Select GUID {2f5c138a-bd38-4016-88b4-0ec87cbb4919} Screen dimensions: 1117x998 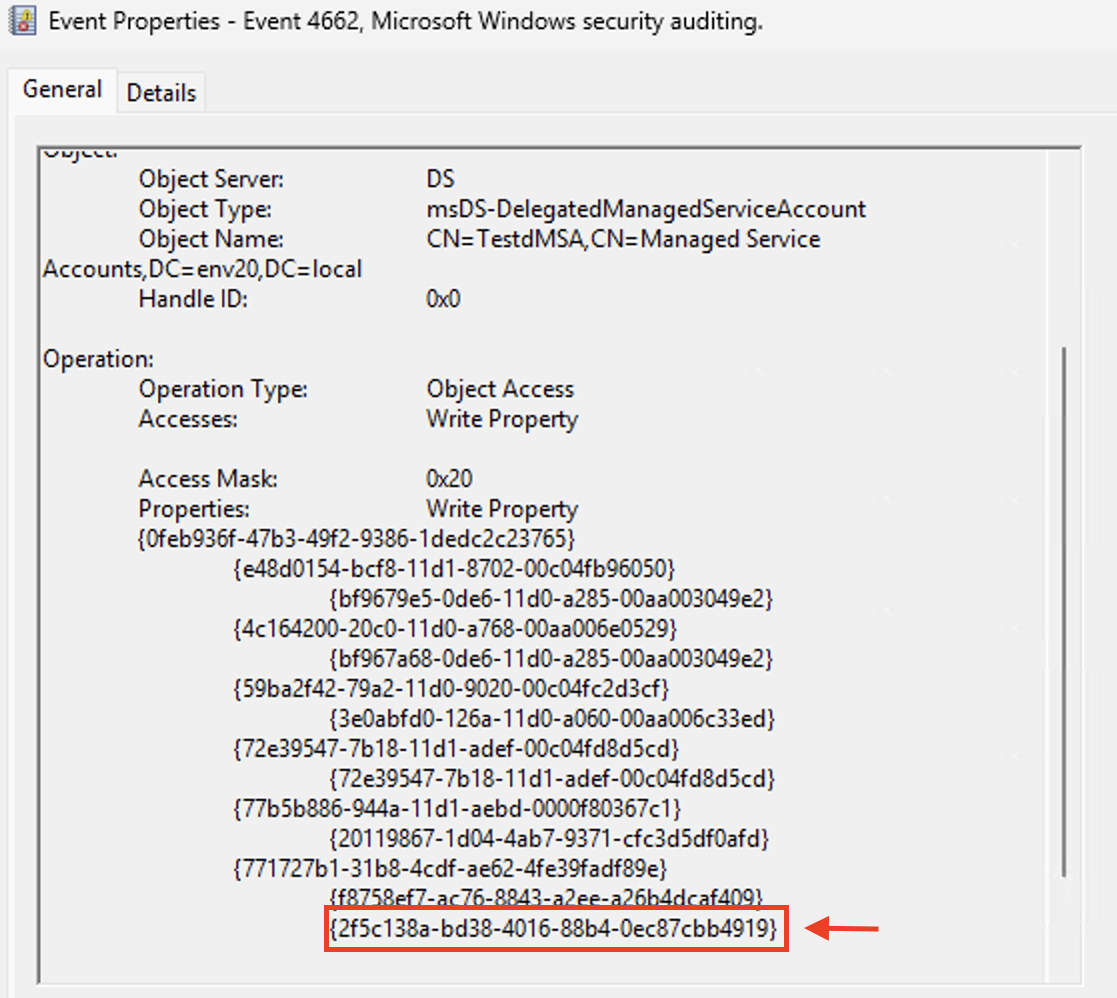[x=553, y=928]
